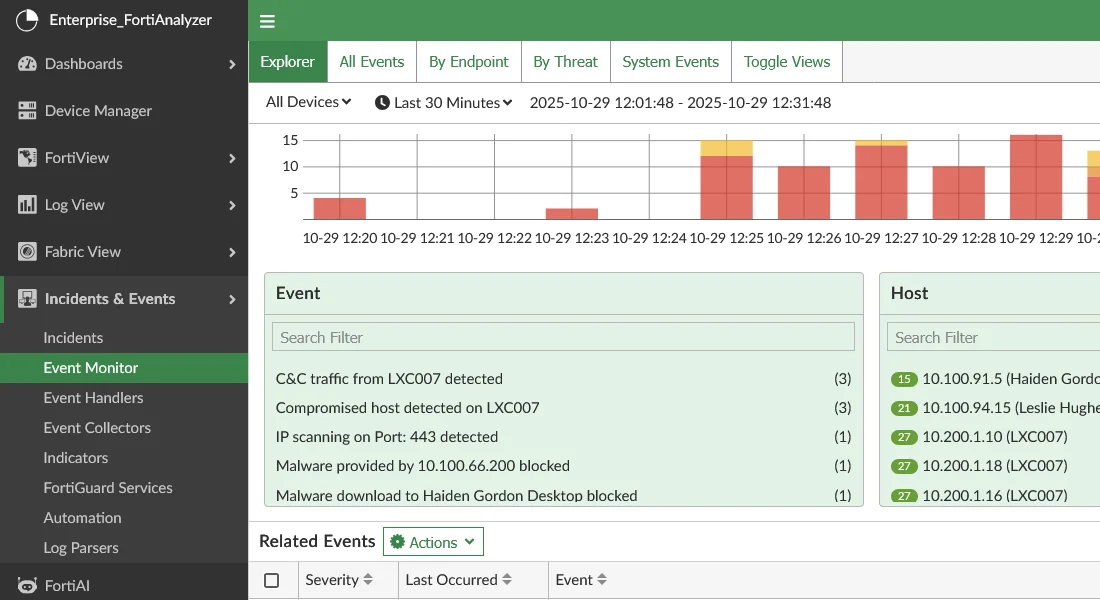This screenshot has height=600, width=1100.
Task: Expand the Dashboards menu chevron
Action: (232, 65)
